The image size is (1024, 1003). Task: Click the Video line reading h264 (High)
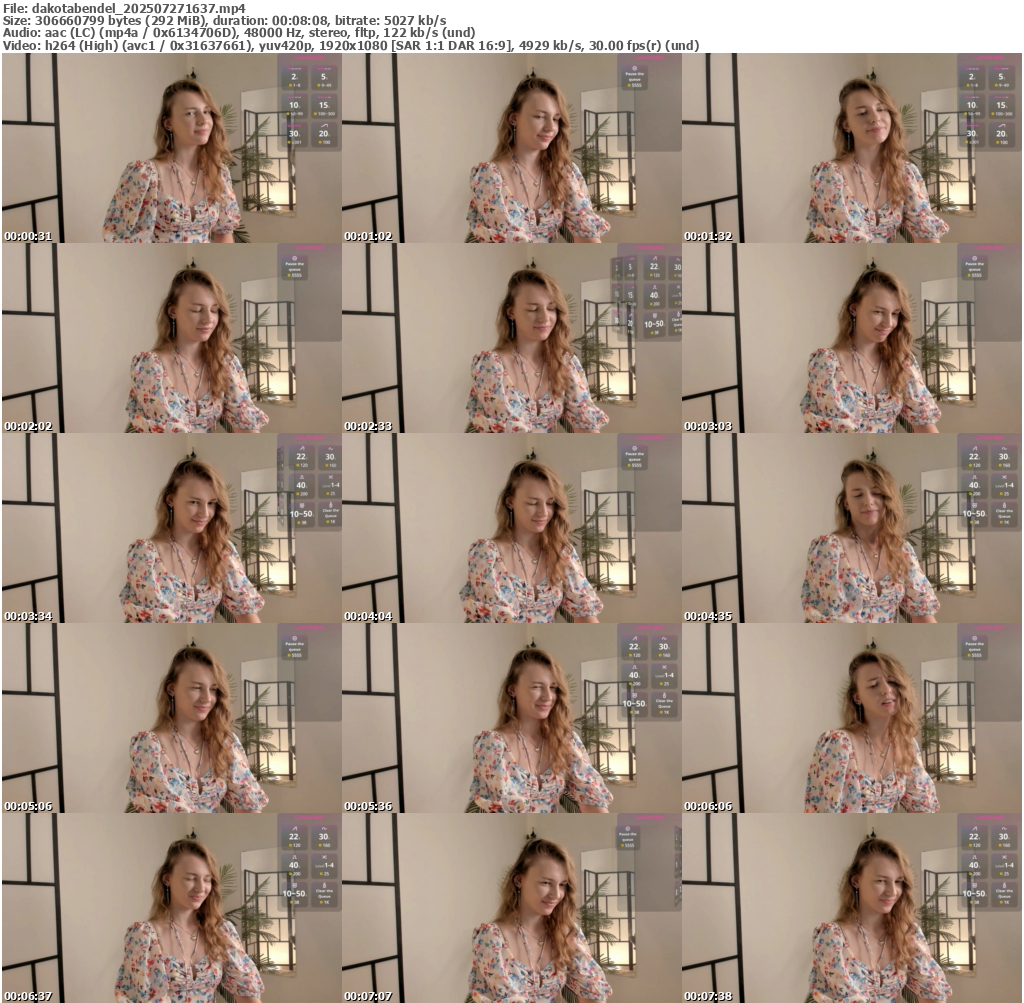351,45
